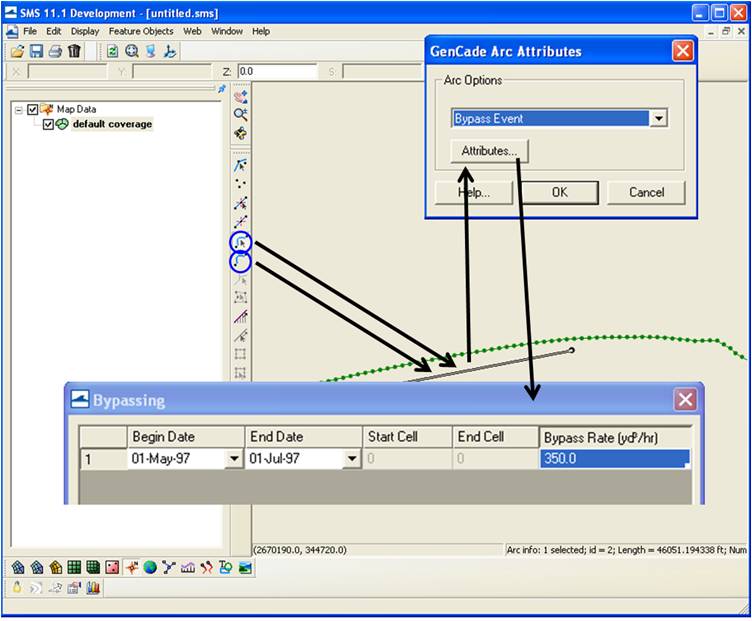752x621 pixels.
Task: Click the dice Scatter module icon
Action: 112,568
